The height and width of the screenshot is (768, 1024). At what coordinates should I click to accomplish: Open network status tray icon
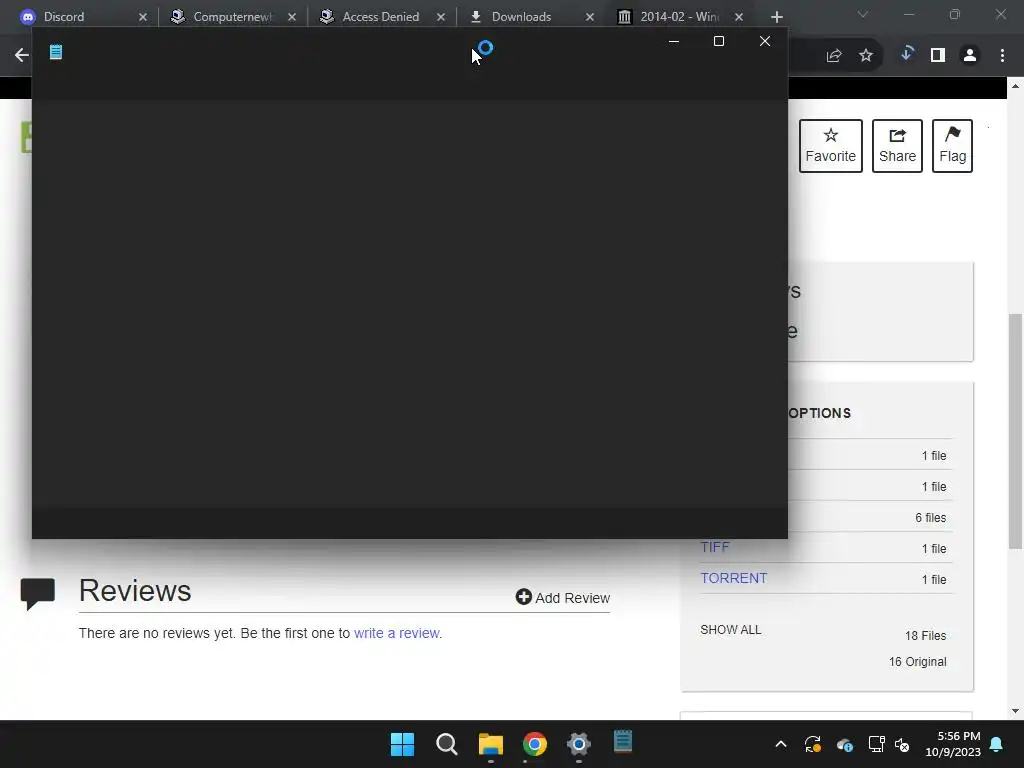876,744
